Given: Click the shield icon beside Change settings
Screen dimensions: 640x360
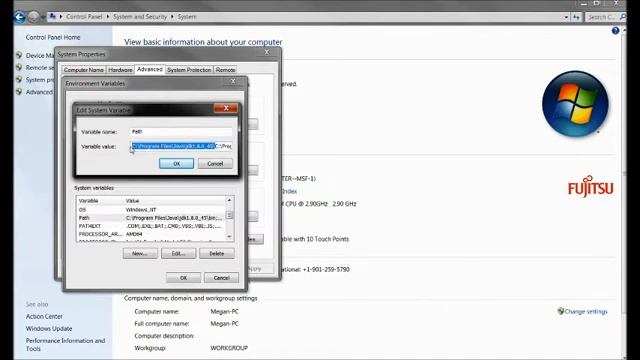Looking at the screenshot, I should click(x=560, y=311).
